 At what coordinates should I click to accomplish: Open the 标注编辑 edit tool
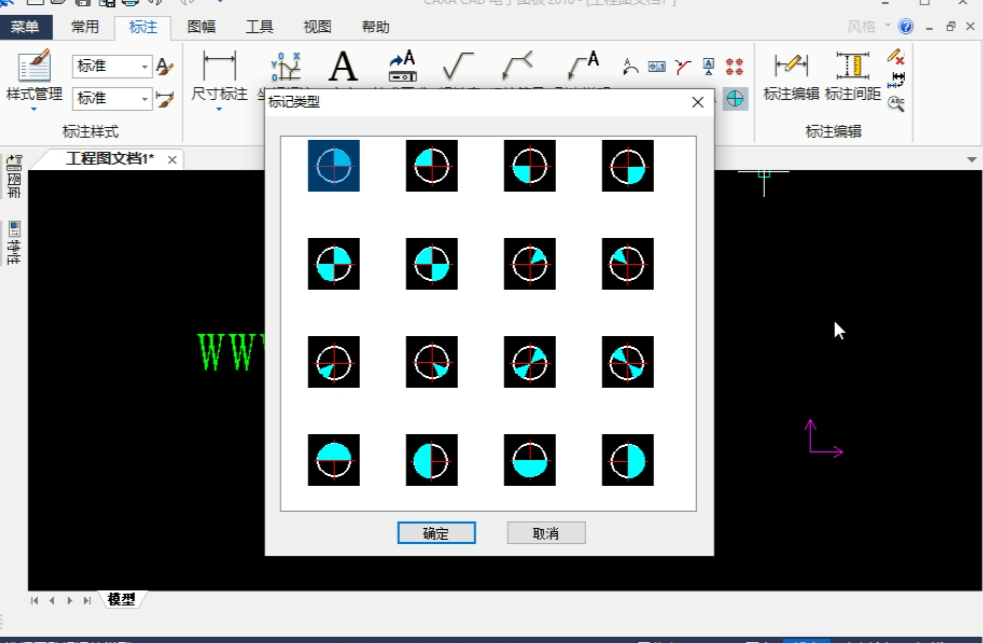pos(791,76)
